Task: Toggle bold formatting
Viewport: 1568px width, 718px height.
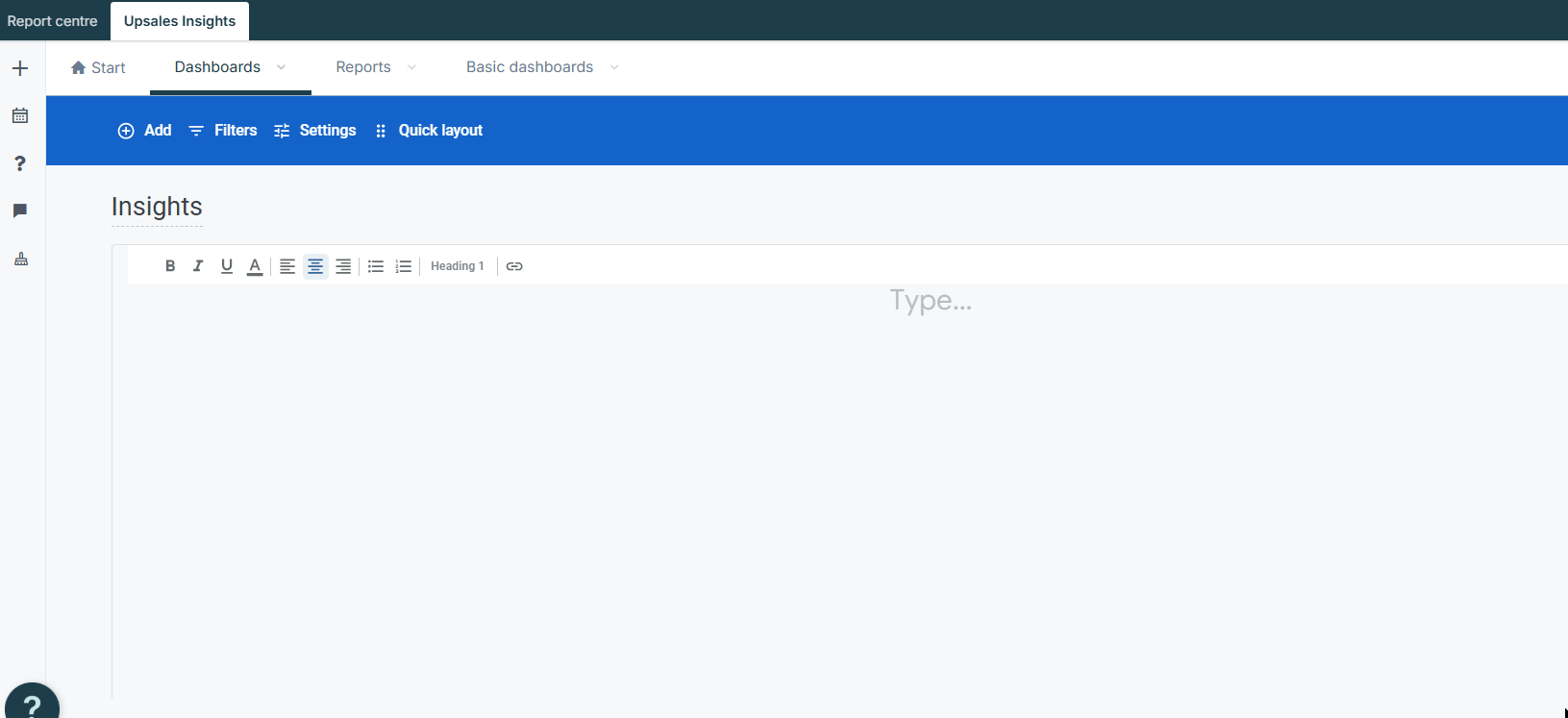Action: pos(170,266)
